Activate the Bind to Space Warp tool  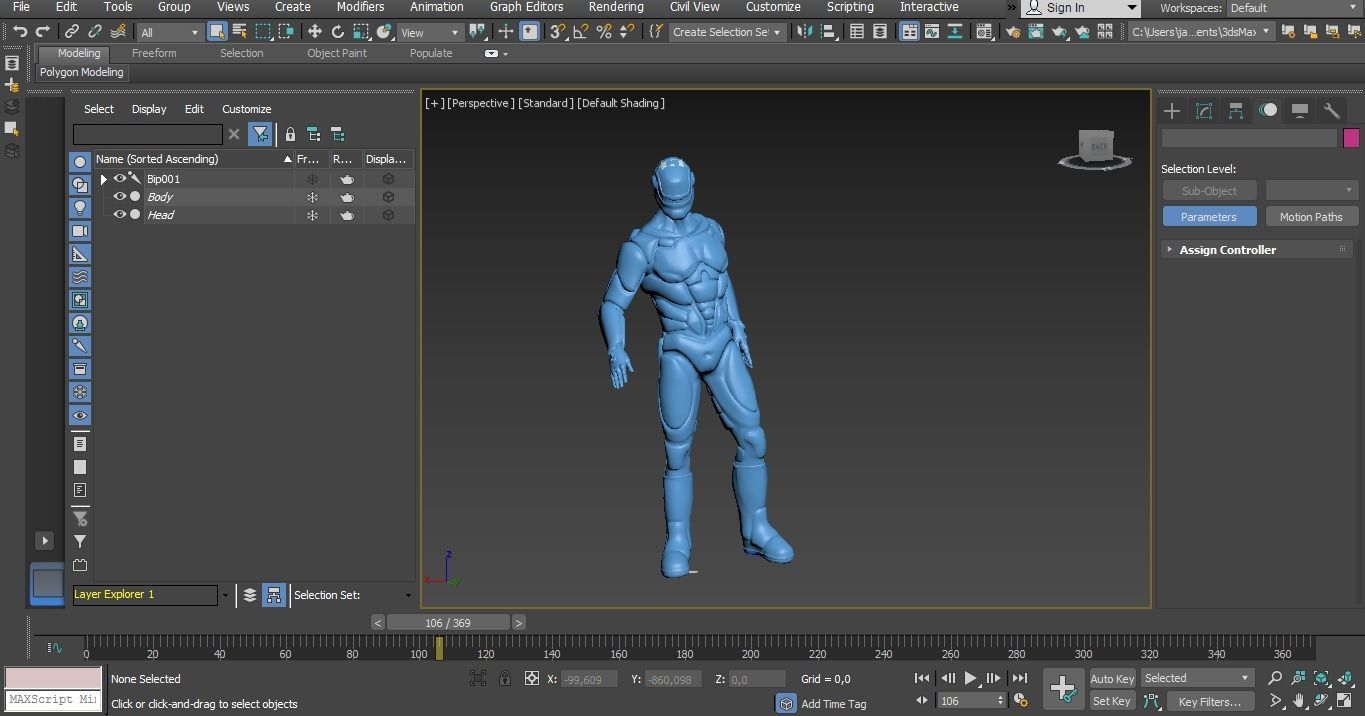[118, 32]
